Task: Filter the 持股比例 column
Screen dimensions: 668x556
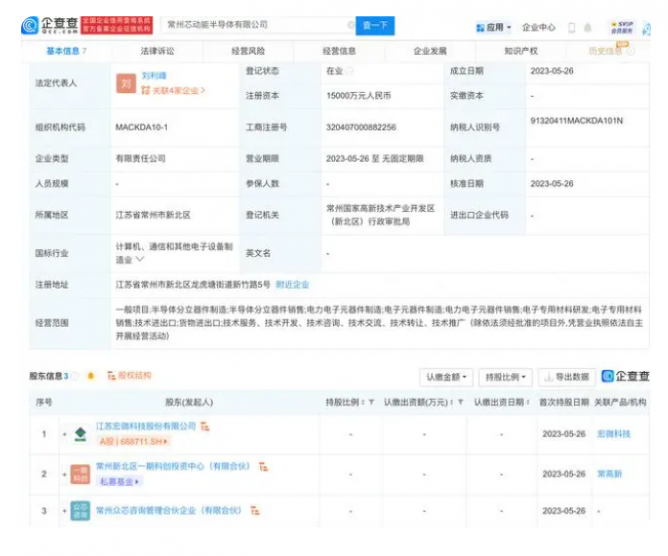Action: pyautogui.click(x=371, y=402)
